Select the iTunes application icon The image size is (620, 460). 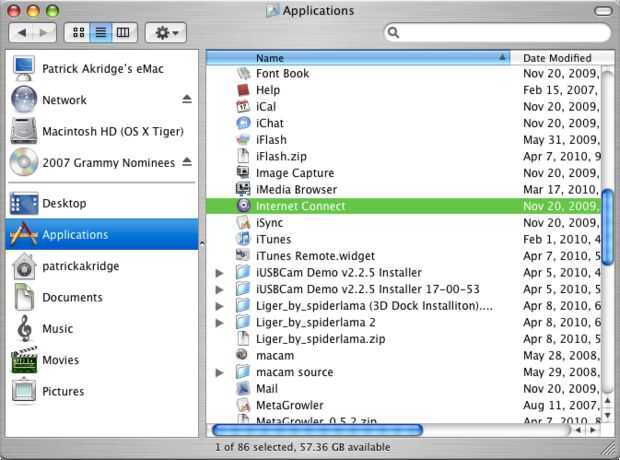244,239
